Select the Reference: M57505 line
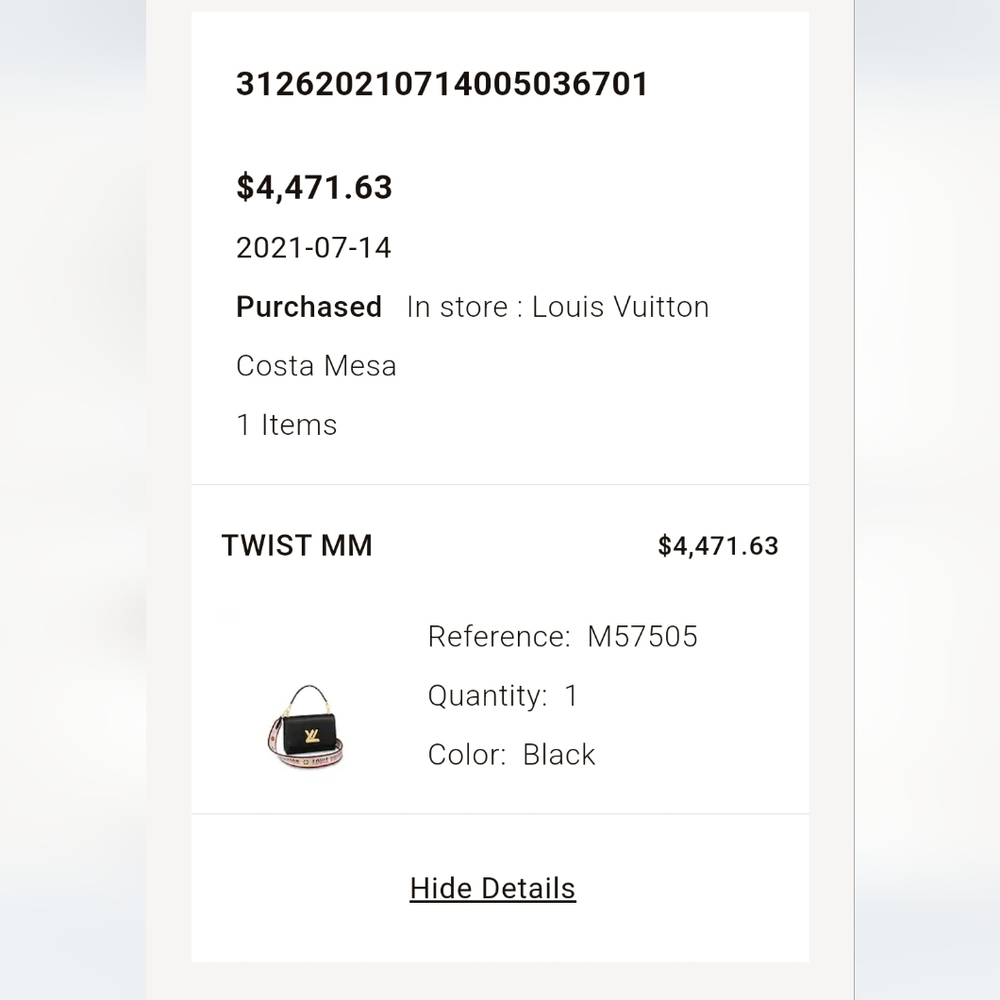Viewport: 1000px width, 1000px height. pyautogui.click(x=562, y=636)
